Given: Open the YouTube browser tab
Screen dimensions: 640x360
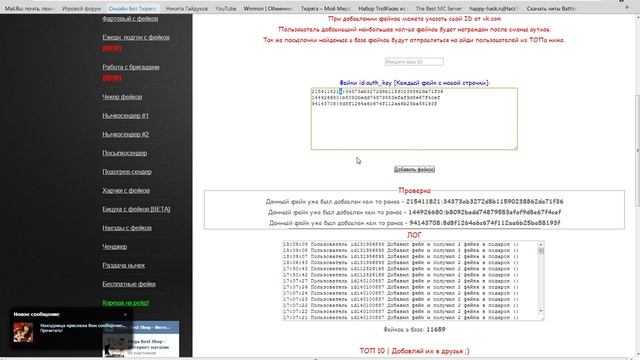Looking at the screenshot, I should (x=225, y=9).
